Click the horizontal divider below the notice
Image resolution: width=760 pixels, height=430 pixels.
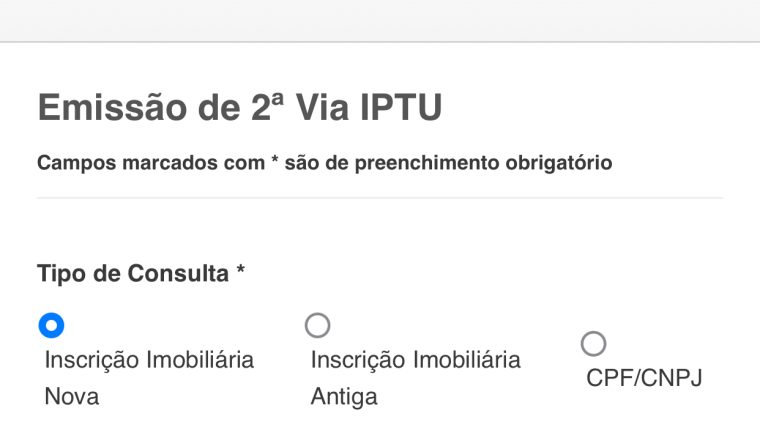(x=380, y=198)
